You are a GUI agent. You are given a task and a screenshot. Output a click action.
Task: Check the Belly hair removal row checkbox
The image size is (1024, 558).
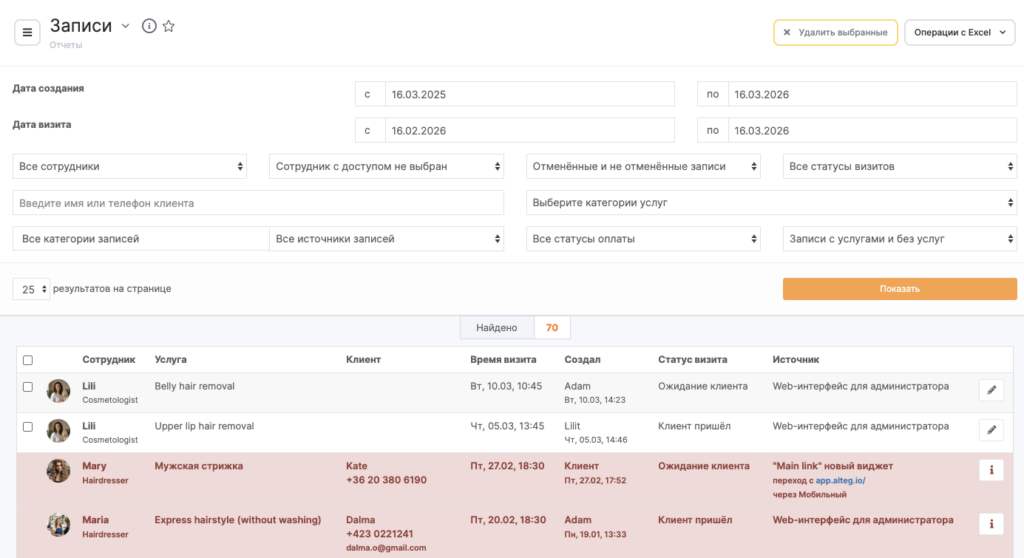(28, 387)
